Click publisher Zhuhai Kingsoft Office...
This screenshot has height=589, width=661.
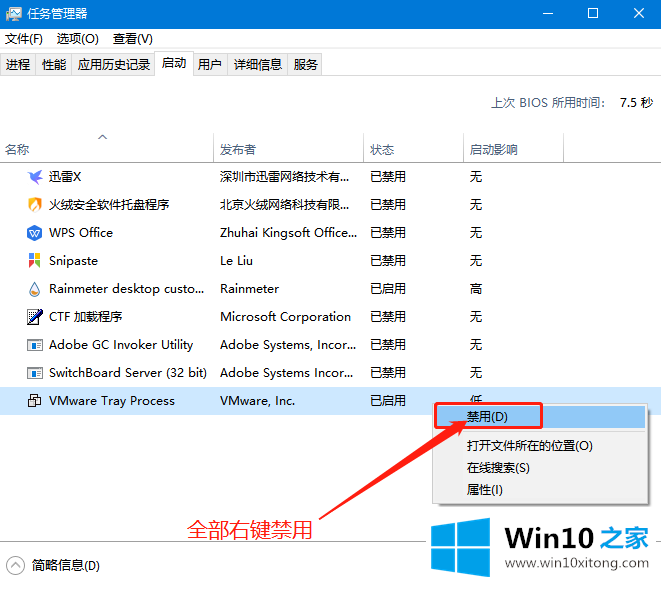288,233
